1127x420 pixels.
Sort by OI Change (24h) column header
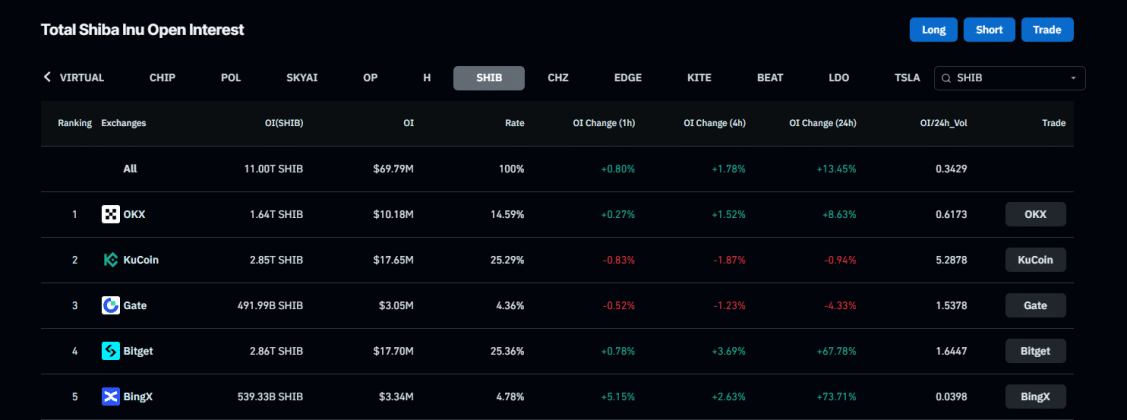click(x=822, y=123)
